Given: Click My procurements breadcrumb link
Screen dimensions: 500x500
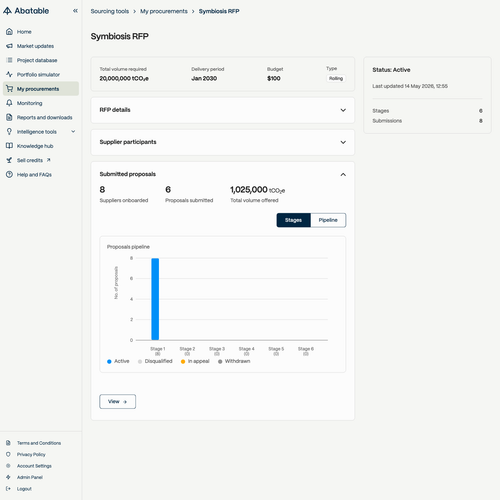Looking at the screenshot, I should point(164,11).
